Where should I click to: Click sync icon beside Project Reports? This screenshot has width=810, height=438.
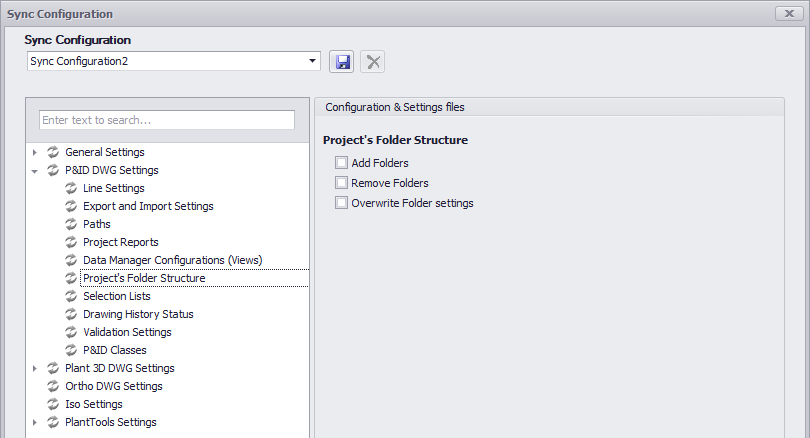point(71,242)
